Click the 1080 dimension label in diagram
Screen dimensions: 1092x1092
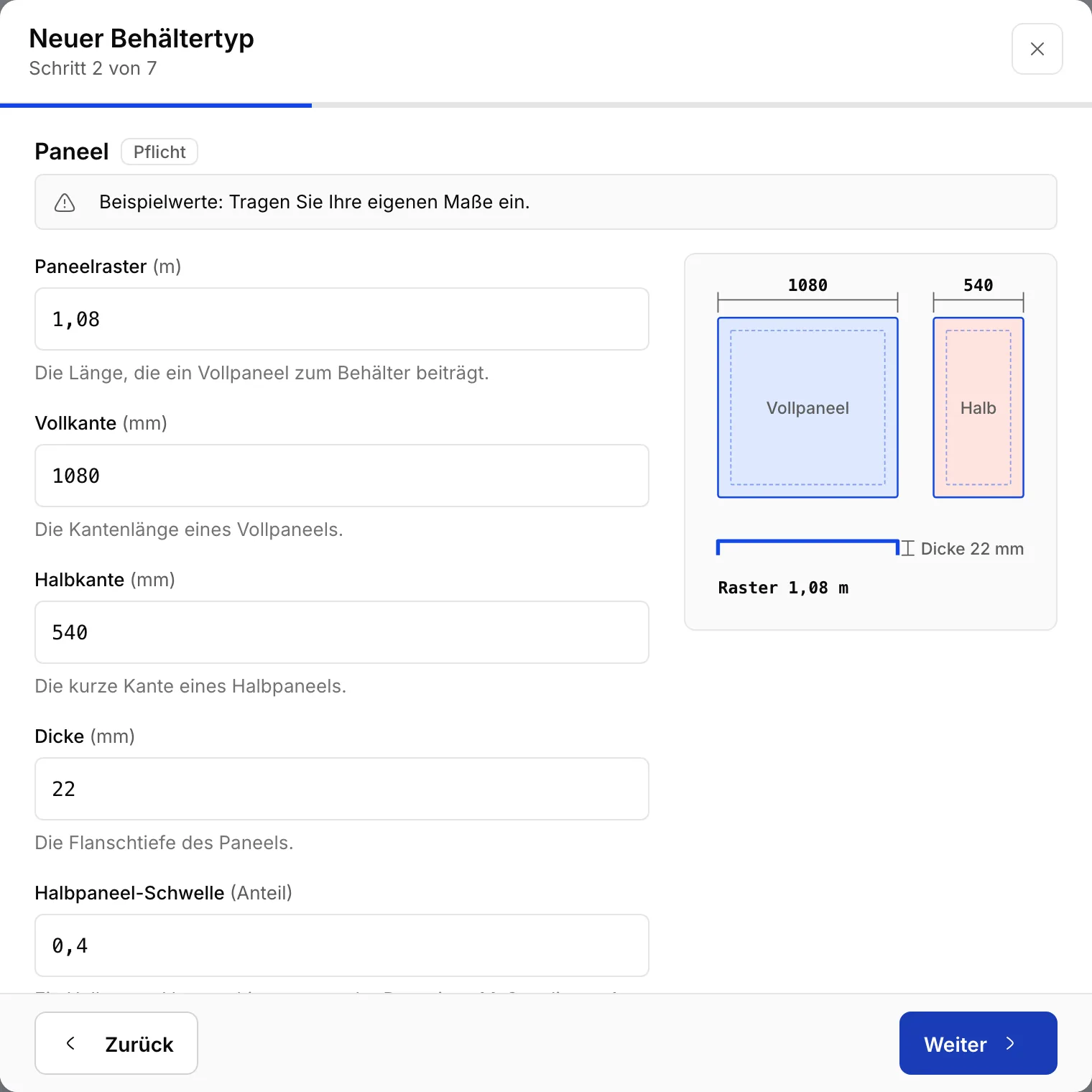pyautogui.click(x=808, y=285)
